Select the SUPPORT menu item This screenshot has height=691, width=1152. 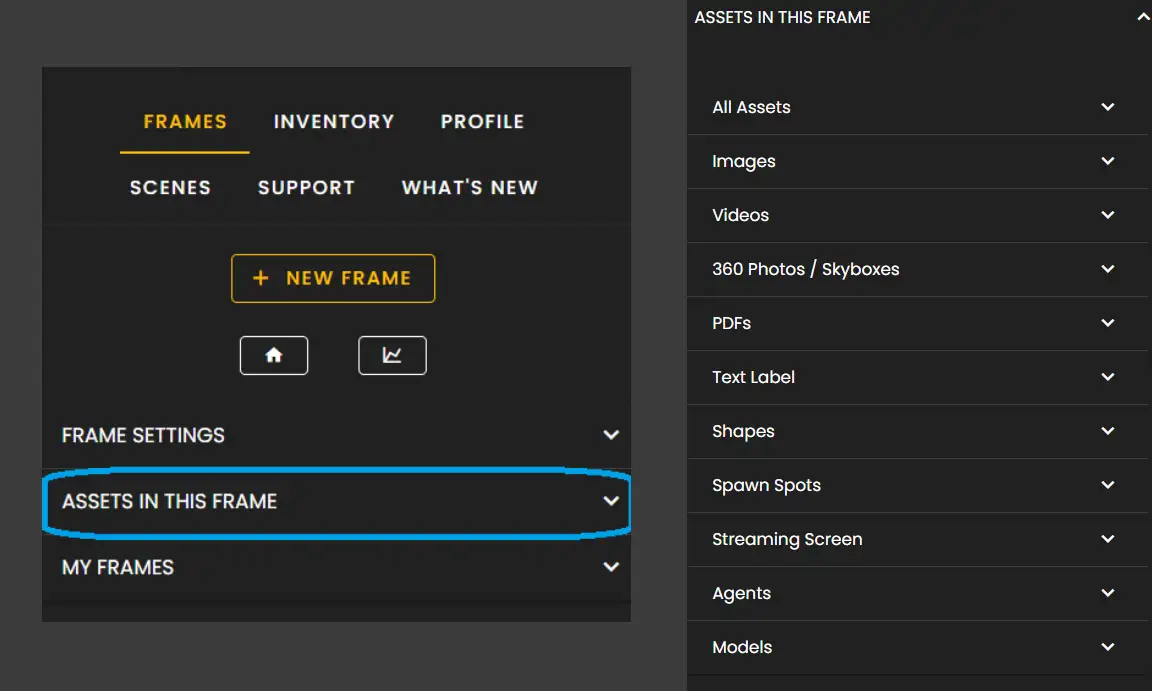point(306,187)
